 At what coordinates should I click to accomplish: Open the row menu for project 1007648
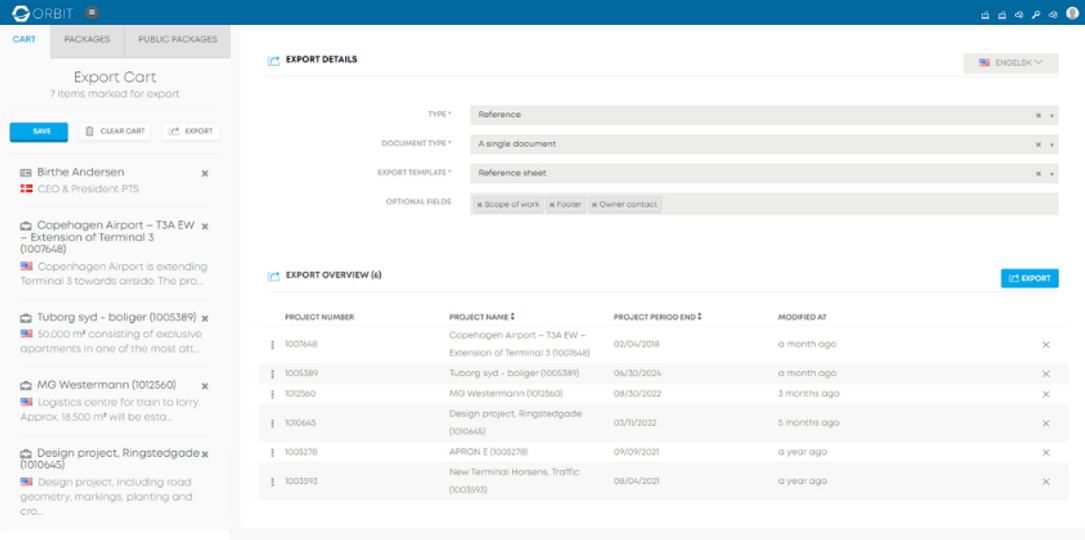click(272, 344)
